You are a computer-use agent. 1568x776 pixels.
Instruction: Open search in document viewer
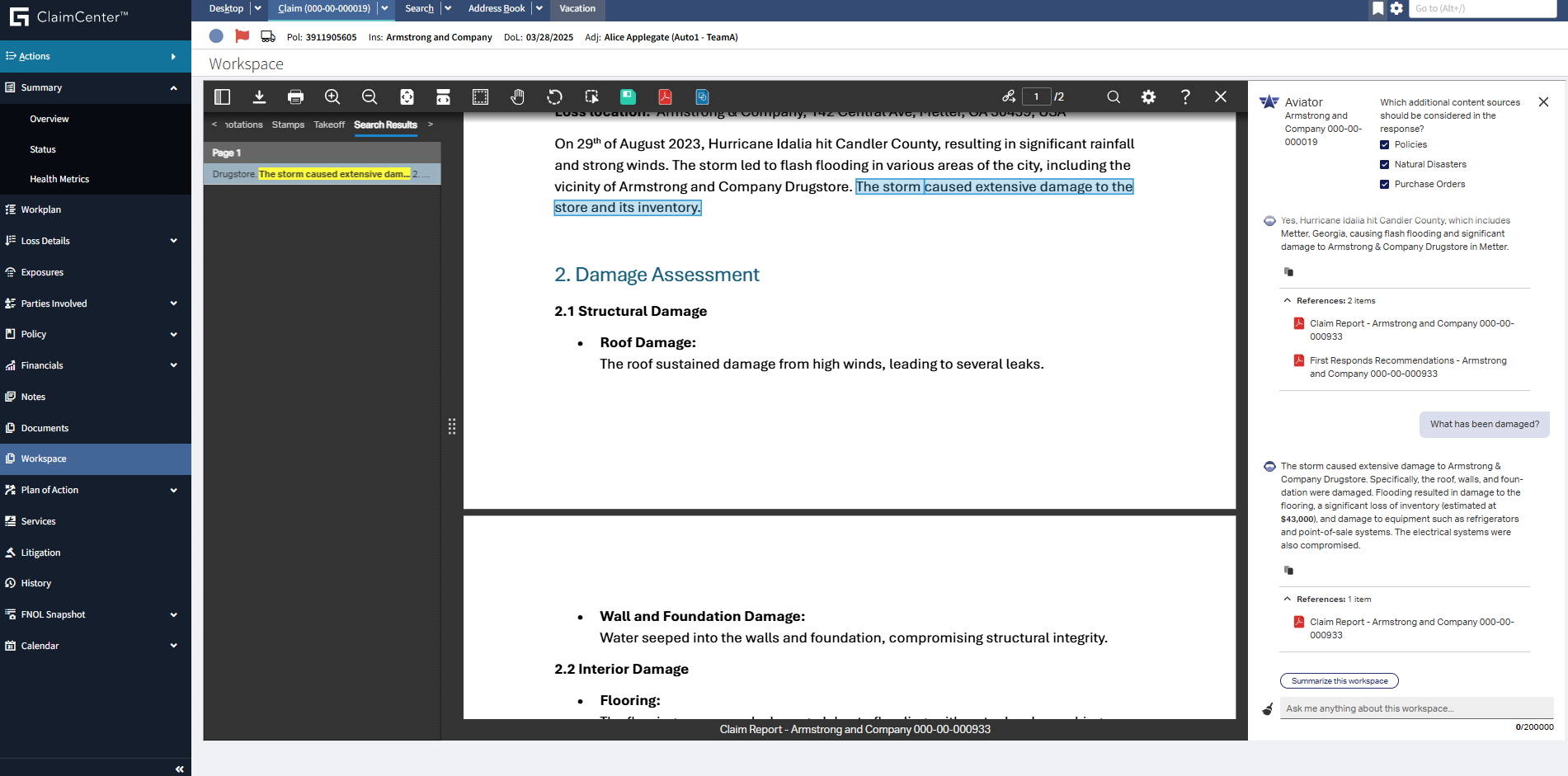[x=1114, y=96]
